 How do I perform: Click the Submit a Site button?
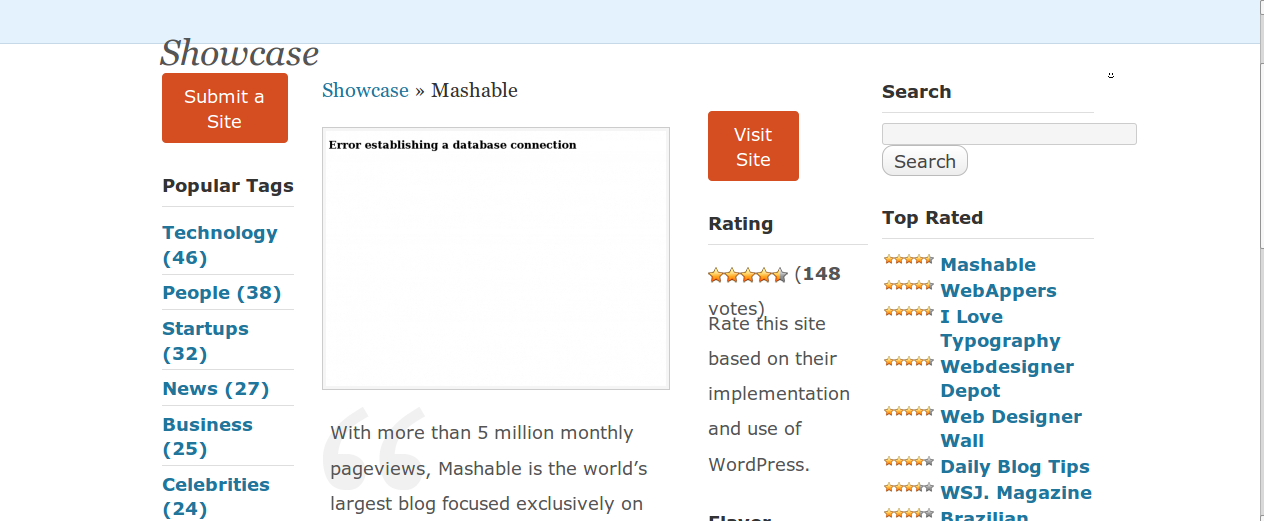pyautogui.click(x=225, y=108)
